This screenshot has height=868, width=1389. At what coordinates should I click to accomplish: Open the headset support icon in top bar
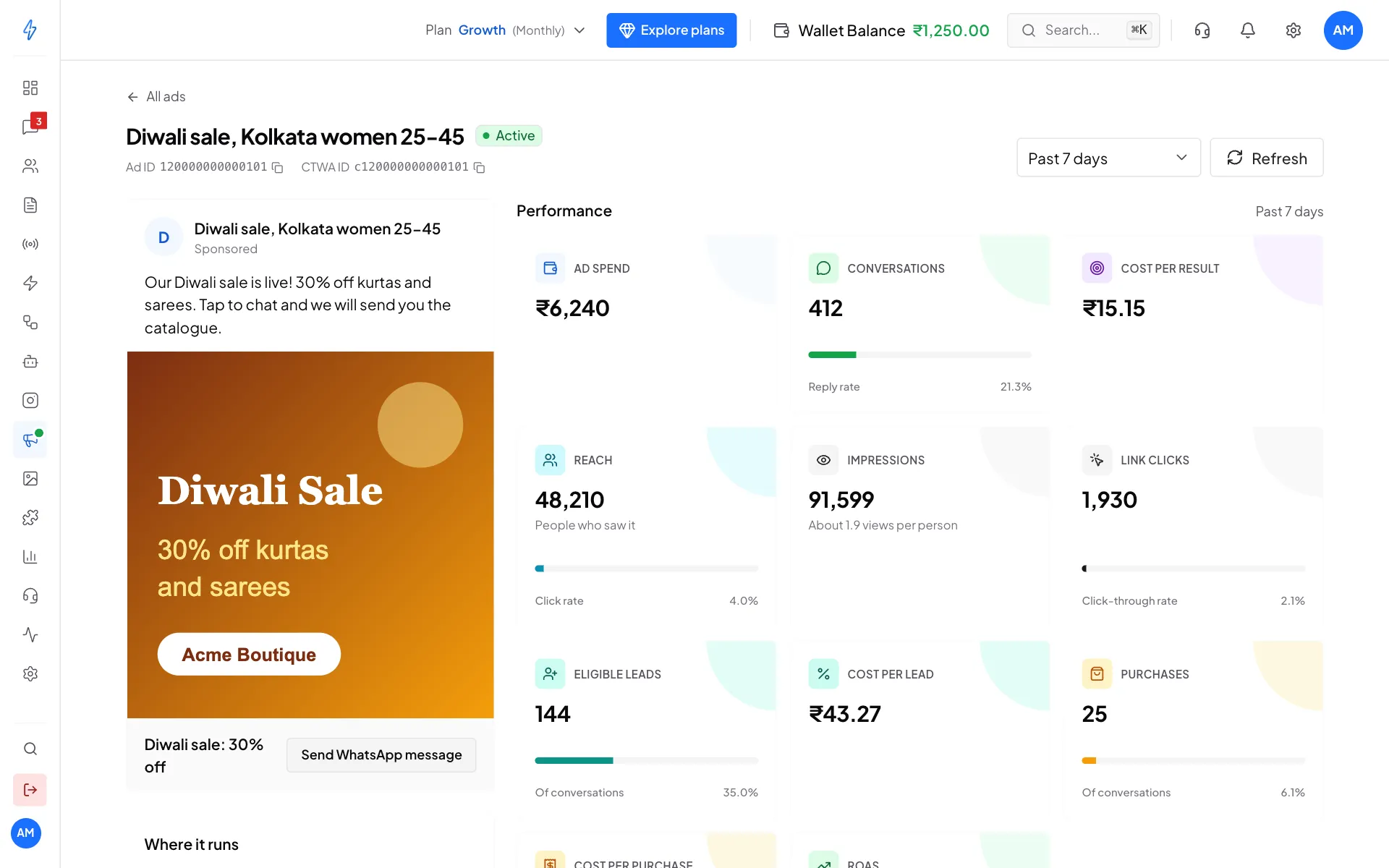tap(1202, 30)
